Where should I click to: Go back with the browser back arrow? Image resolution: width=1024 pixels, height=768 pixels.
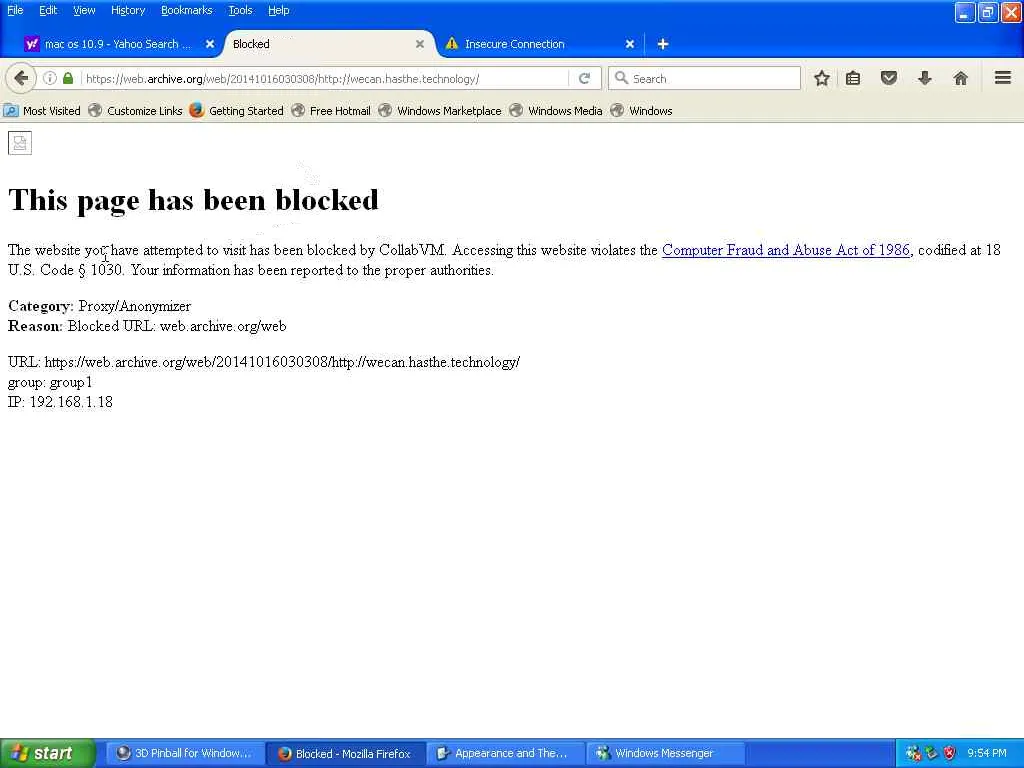pos(21,78)
